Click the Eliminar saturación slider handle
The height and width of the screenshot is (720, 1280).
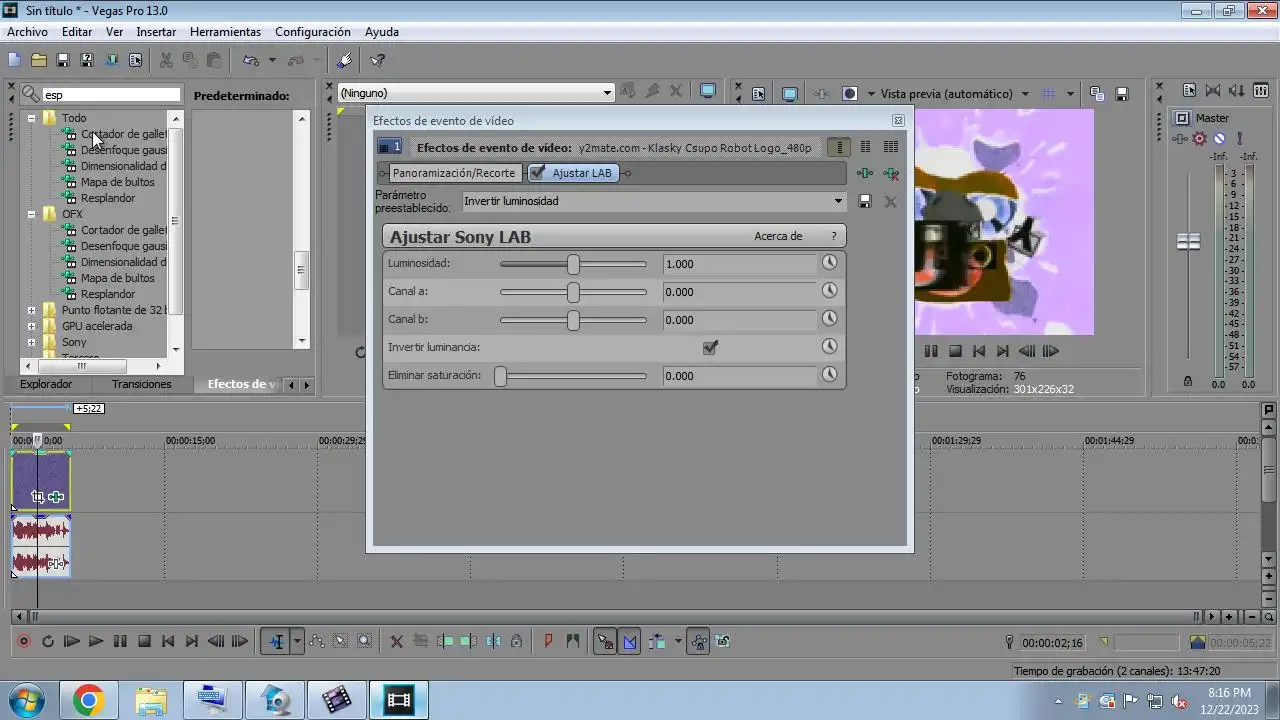click(x=500, y=376)
